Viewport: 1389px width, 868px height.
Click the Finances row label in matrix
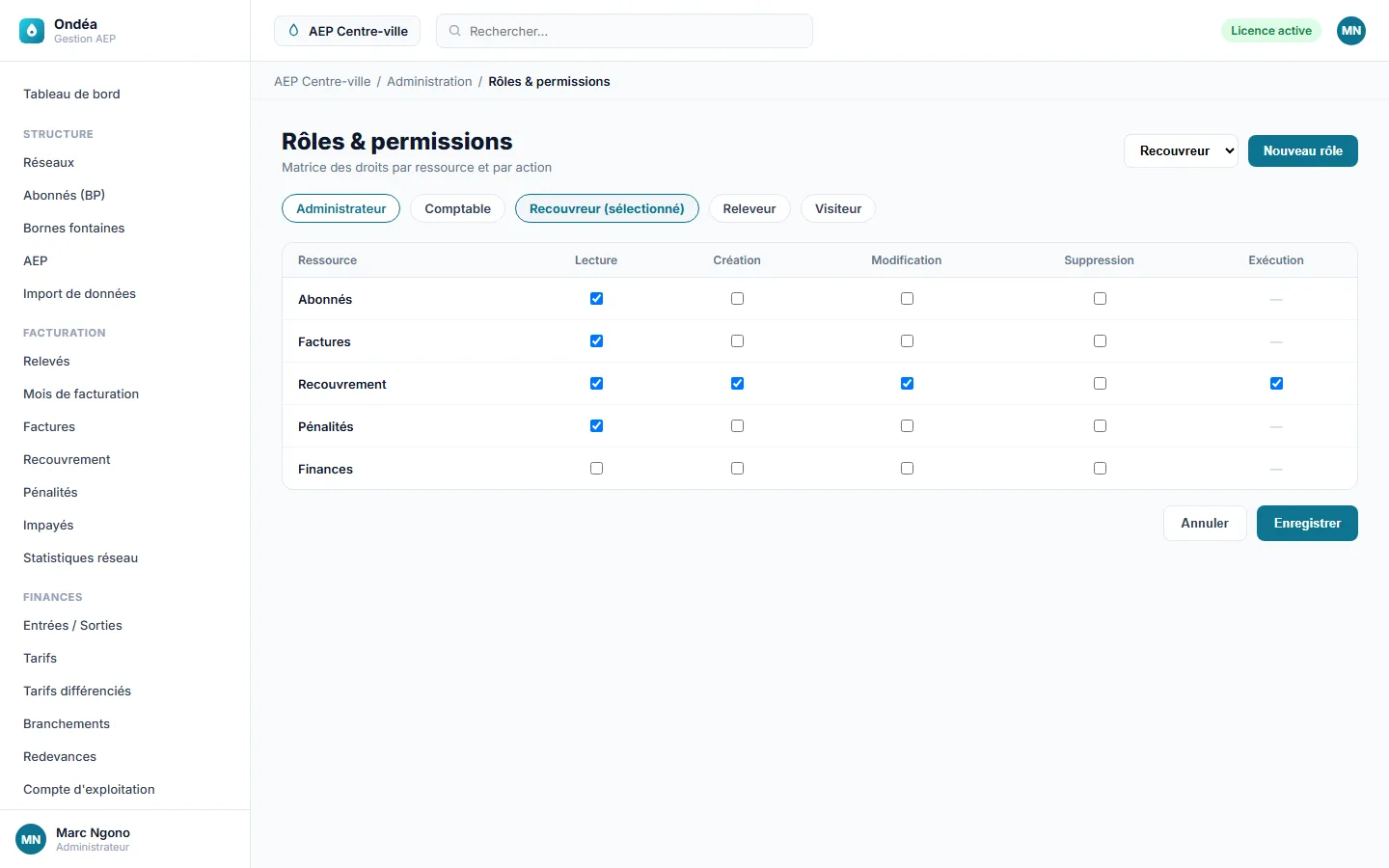(x=325, y=469)
